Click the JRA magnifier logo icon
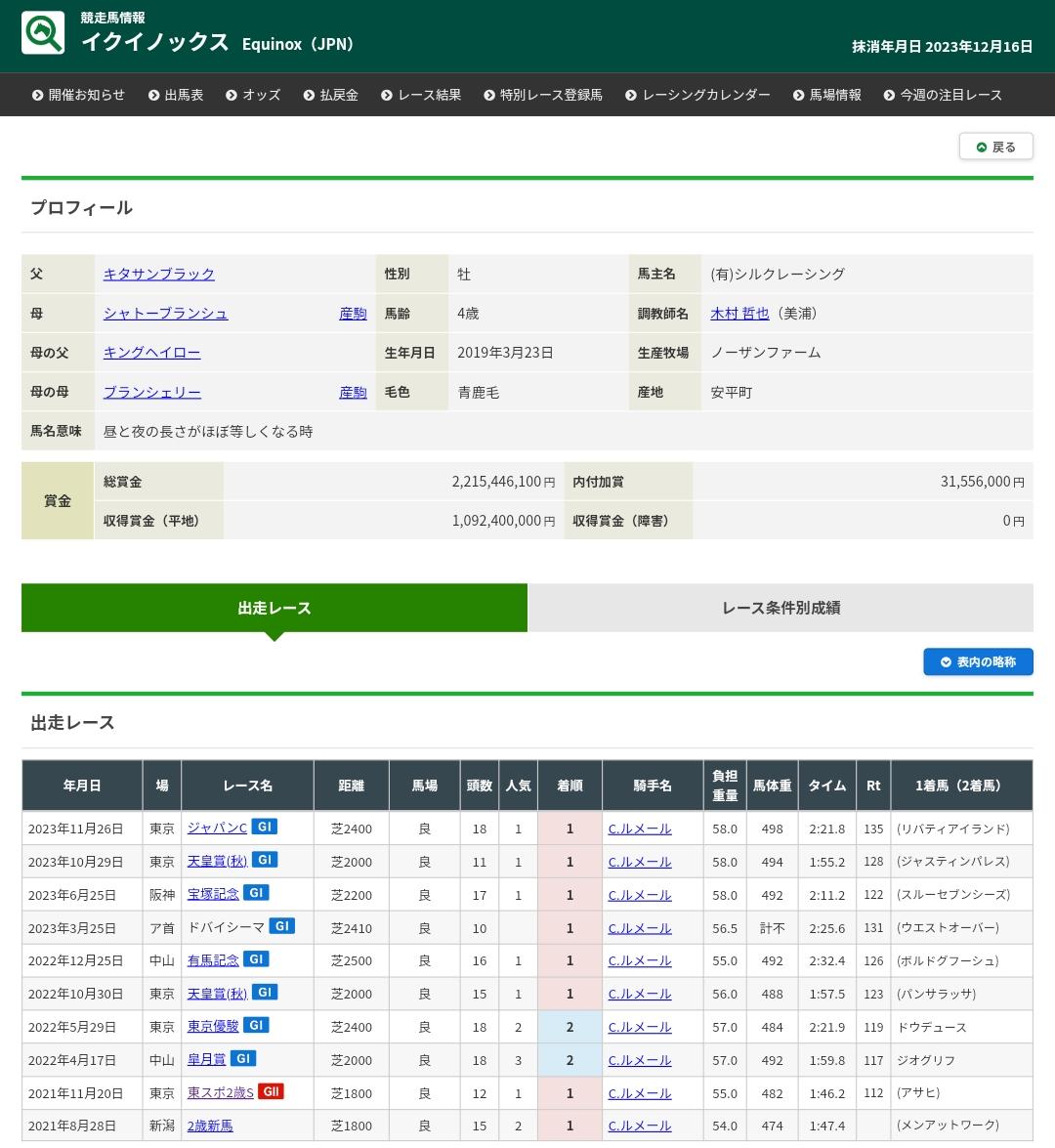This screenshot has height=1148, width=1055. point(43,32)
